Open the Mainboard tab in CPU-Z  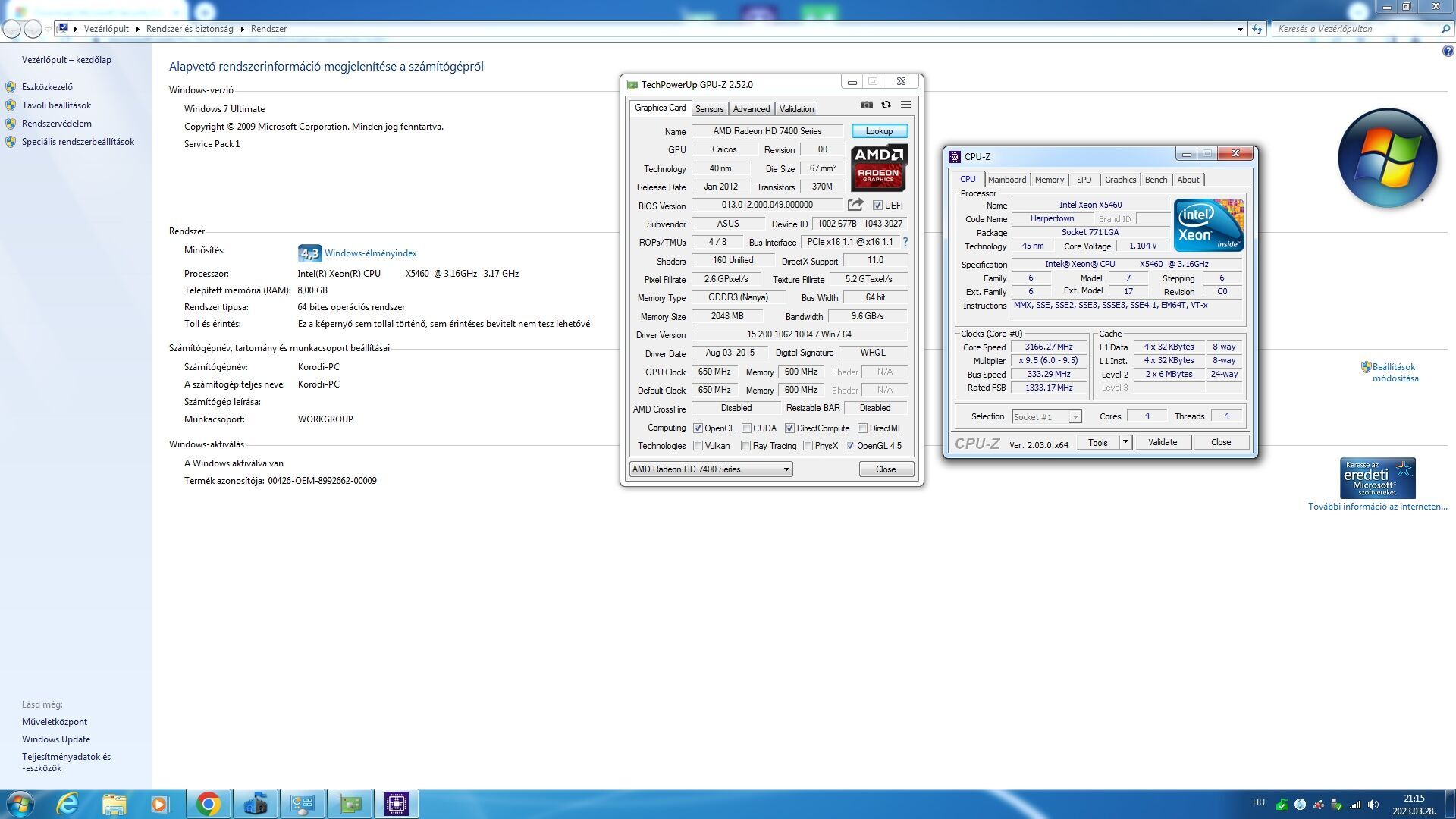1007,180
